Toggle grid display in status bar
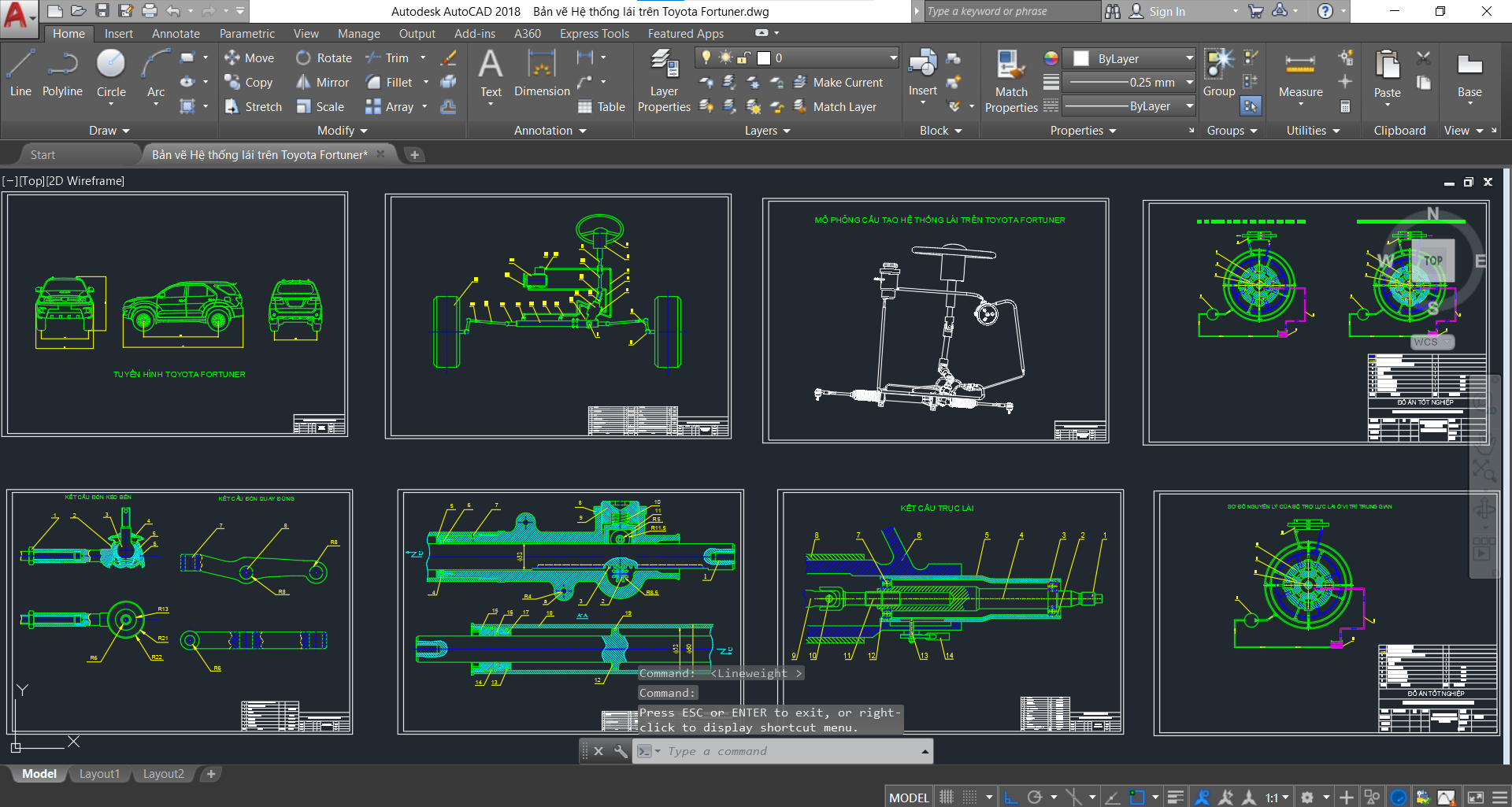This screenshot has width=1512, height=807. click(947, 798)
